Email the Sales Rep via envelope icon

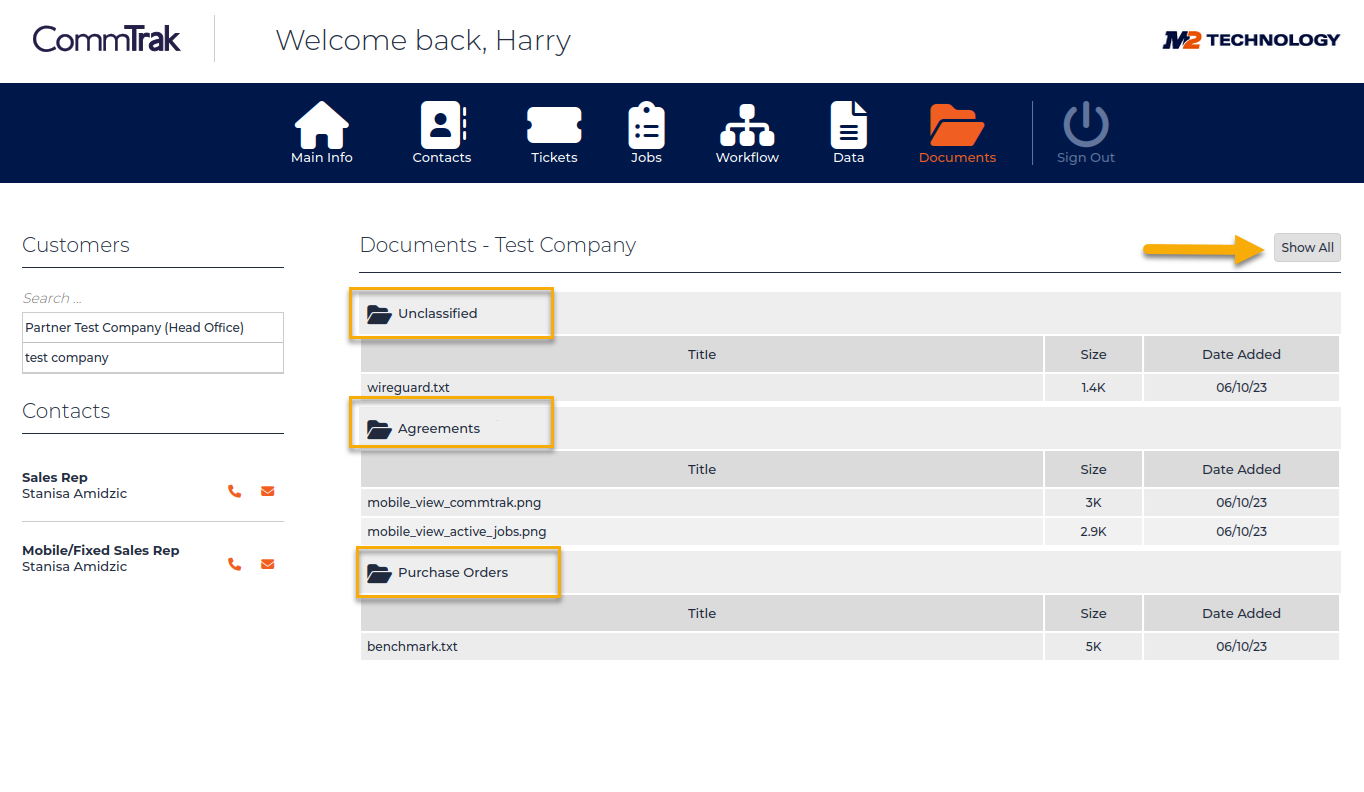point(267,491)
